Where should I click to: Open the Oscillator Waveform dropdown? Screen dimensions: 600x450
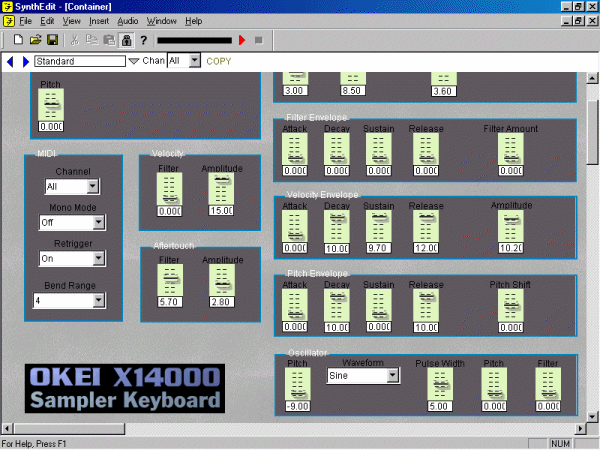point(392,376)
